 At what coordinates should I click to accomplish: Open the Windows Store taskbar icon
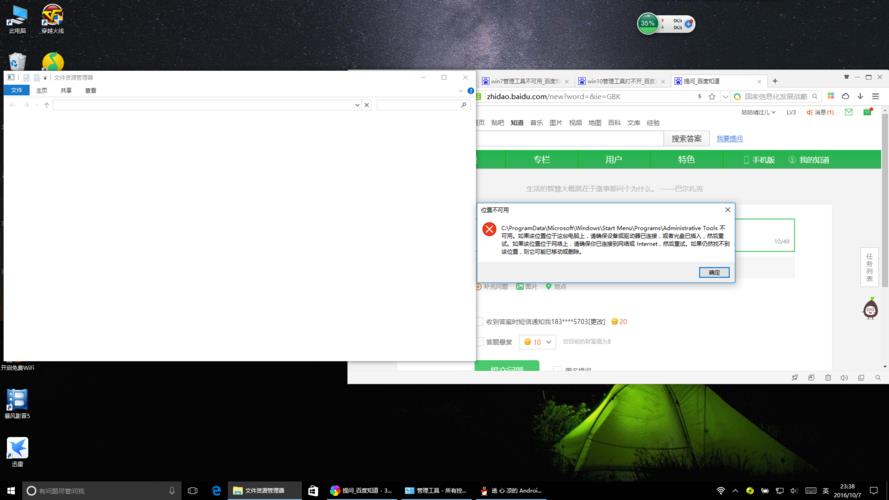tap(313, 491)
